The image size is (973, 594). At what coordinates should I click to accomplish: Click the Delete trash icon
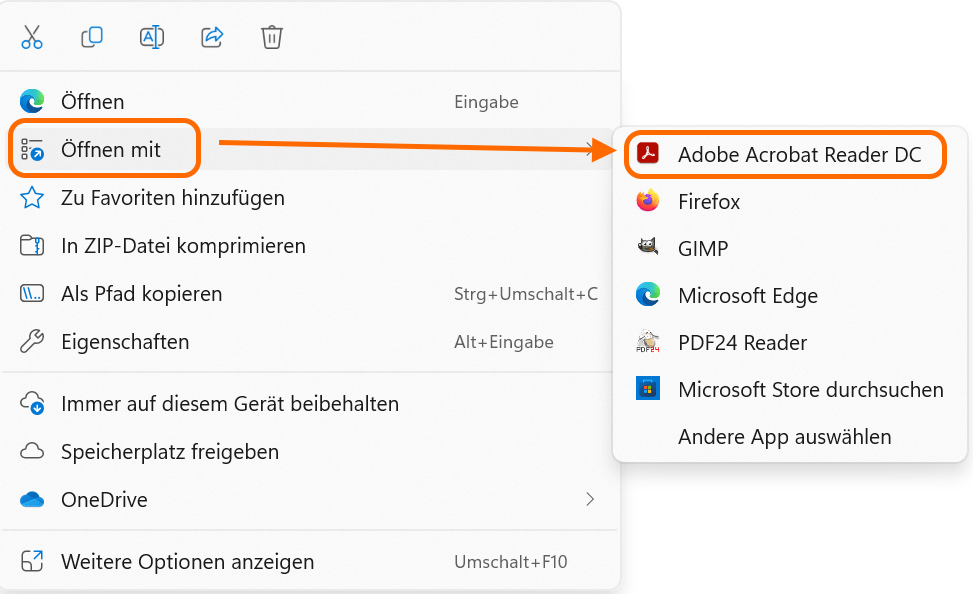click(272, 38)
